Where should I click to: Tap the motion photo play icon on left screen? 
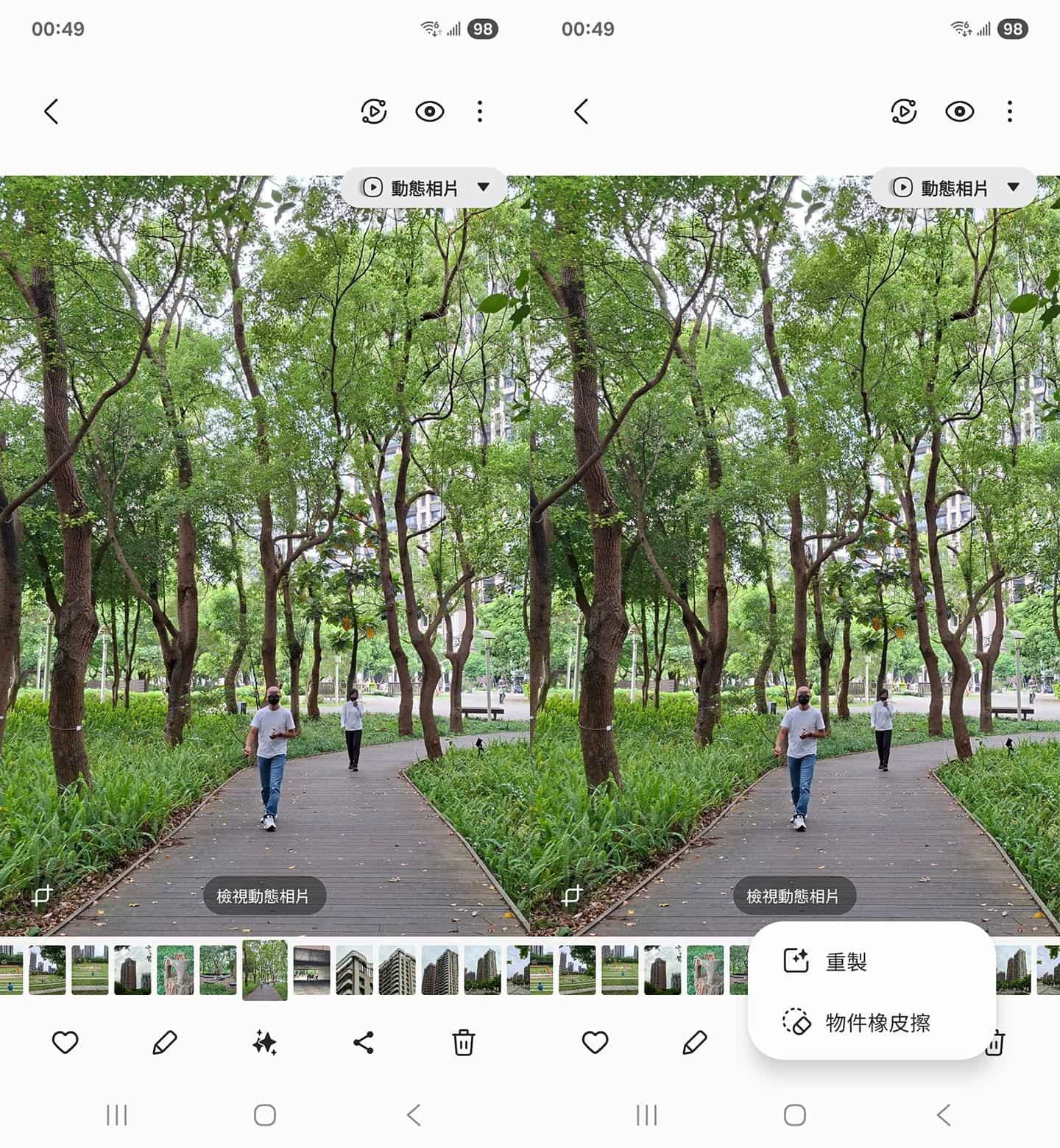click(374, 112)
